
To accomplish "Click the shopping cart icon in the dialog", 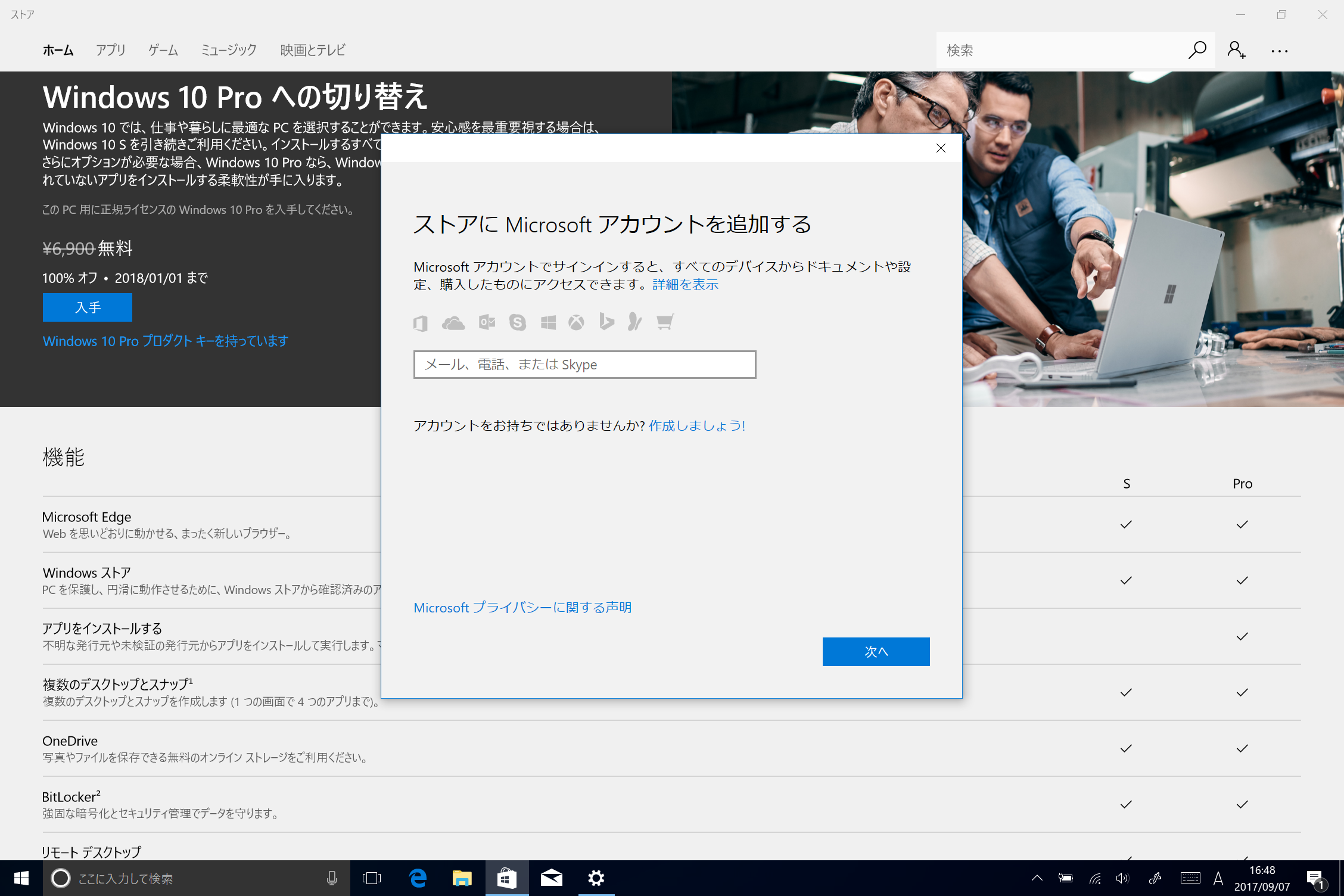I will click(x=664, y=322).
